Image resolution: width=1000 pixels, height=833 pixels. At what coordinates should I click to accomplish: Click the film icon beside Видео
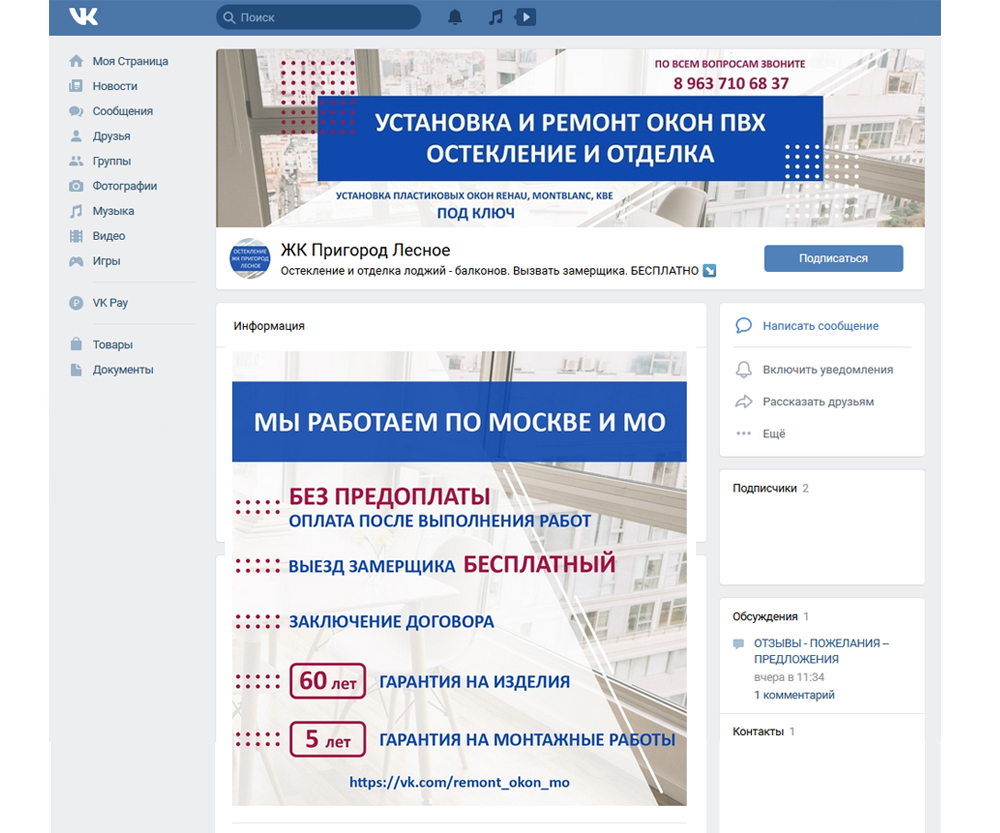(x=76, y=236)
